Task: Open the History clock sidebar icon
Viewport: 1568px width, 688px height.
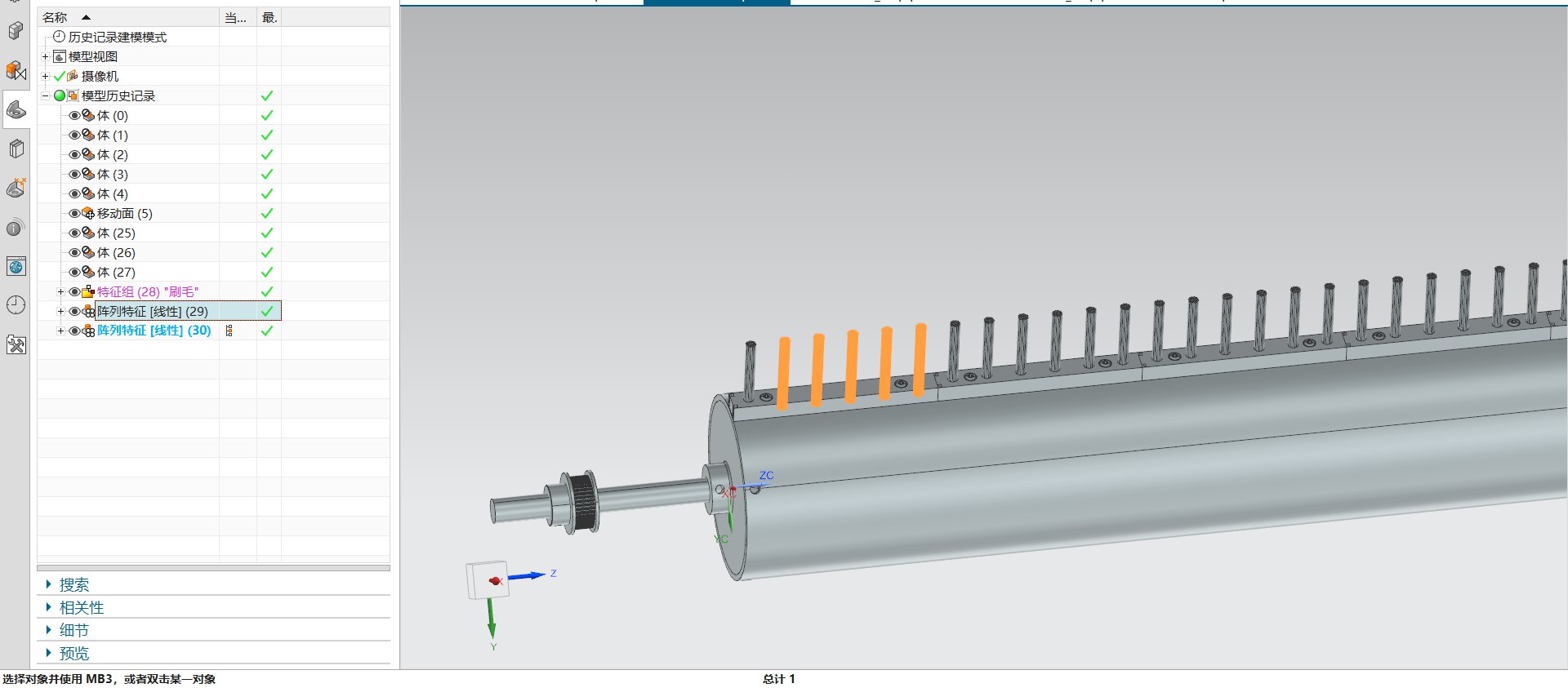Action: coord(16,305)
